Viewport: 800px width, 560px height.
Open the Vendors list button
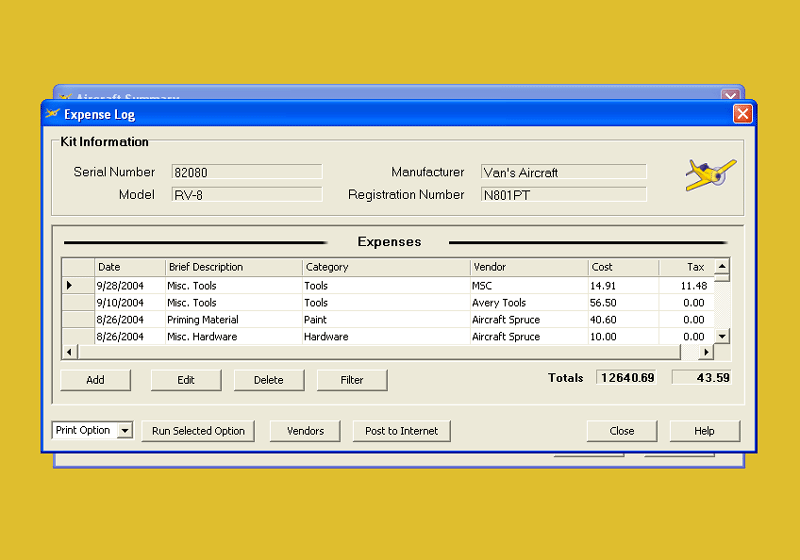coord(305,431)
